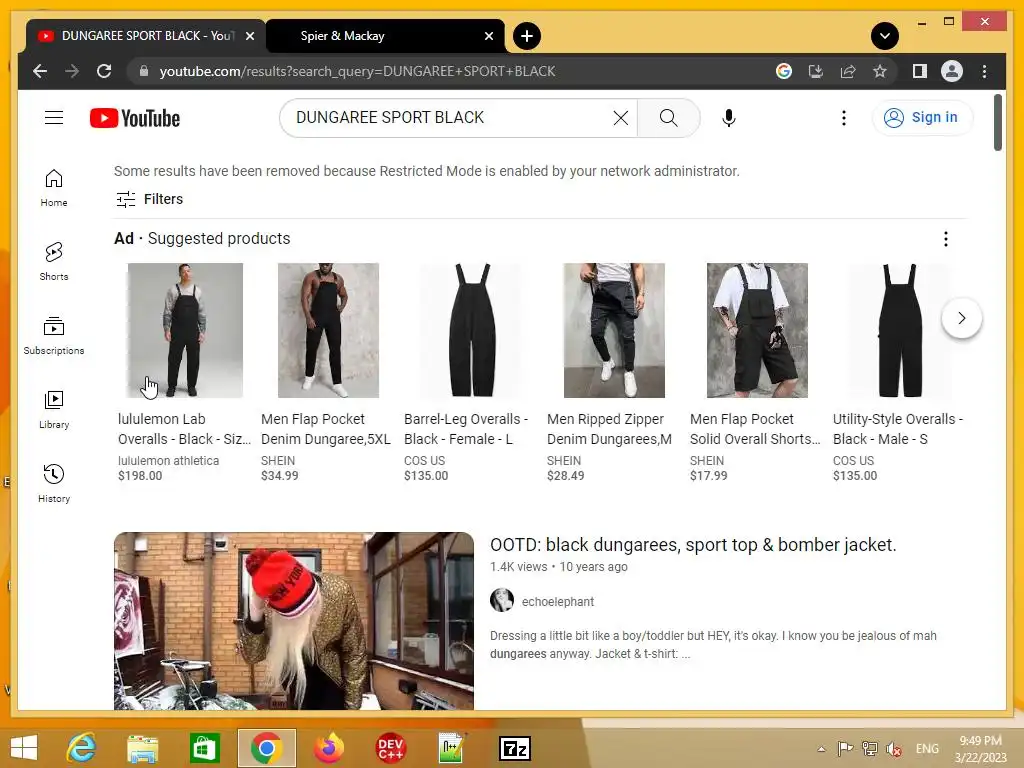This screenshot has height=768, width=1024.
Task: Clear the search box with the X icon
Action: point(620,118)
